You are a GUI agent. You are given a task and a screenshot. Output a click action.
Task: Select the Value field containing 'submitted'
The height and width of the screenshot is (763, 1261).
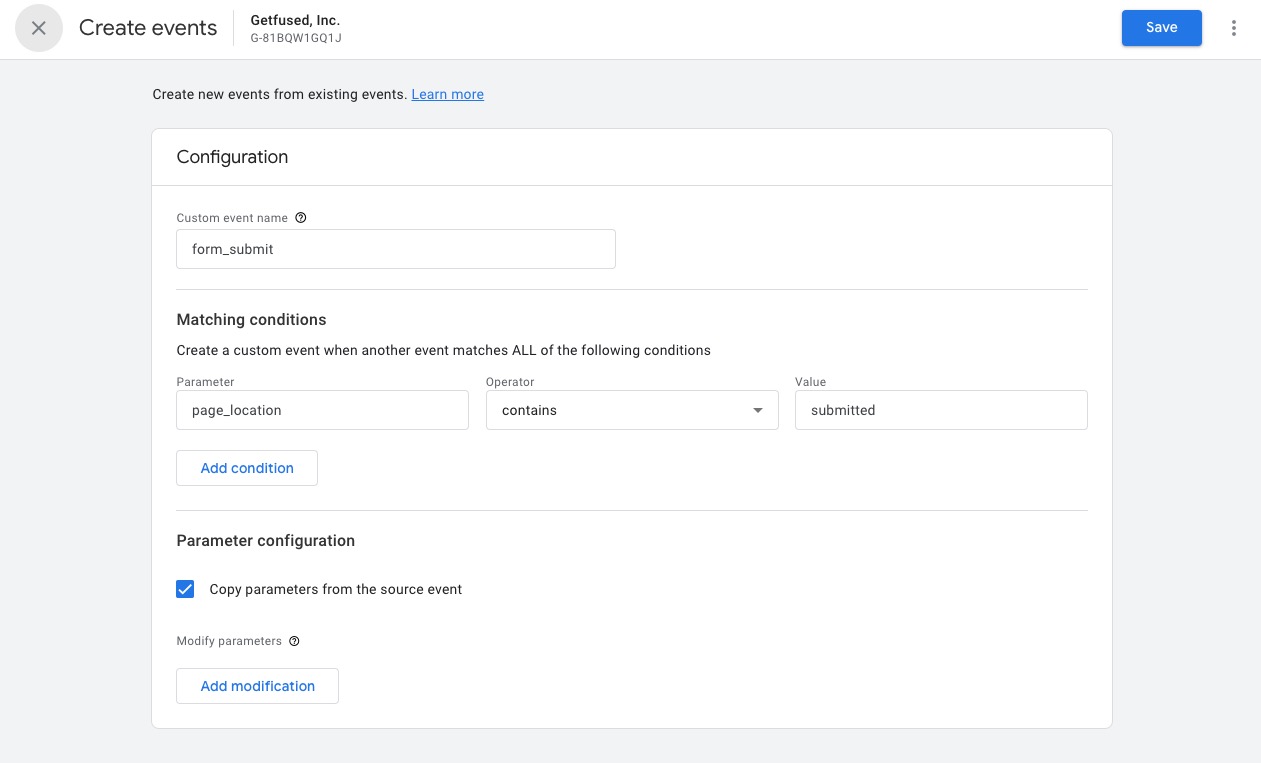pyautogui.click(x=940, y=410)
